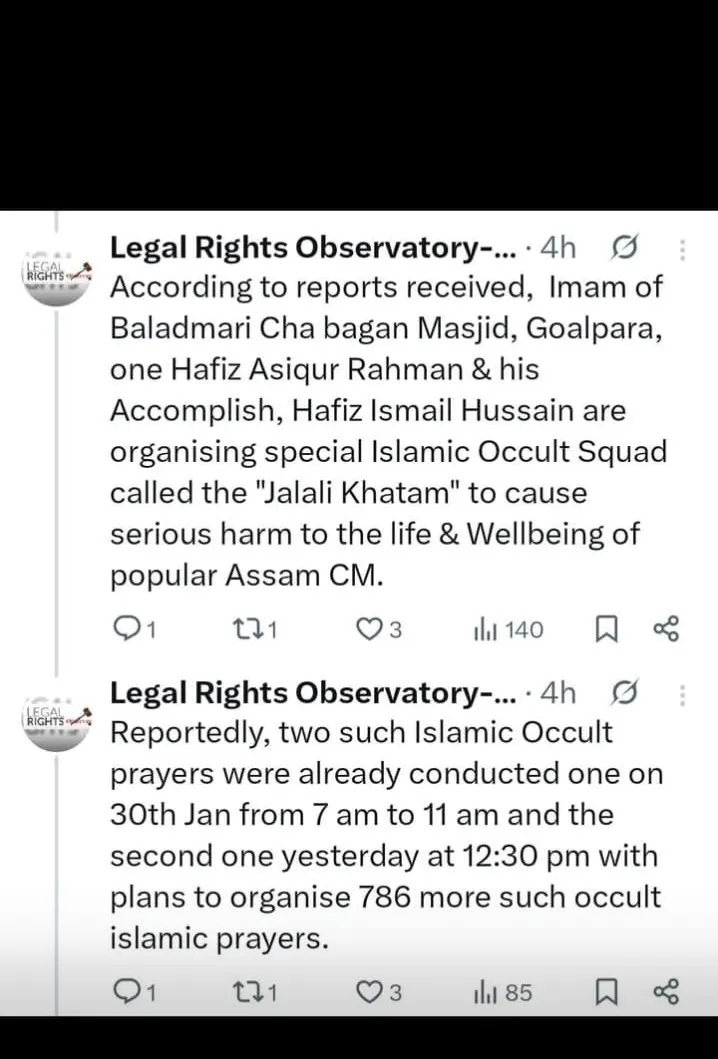Open Legal Rights Observatory profile from the first tweet
The image size is (718, 1059).
[312, 248]
